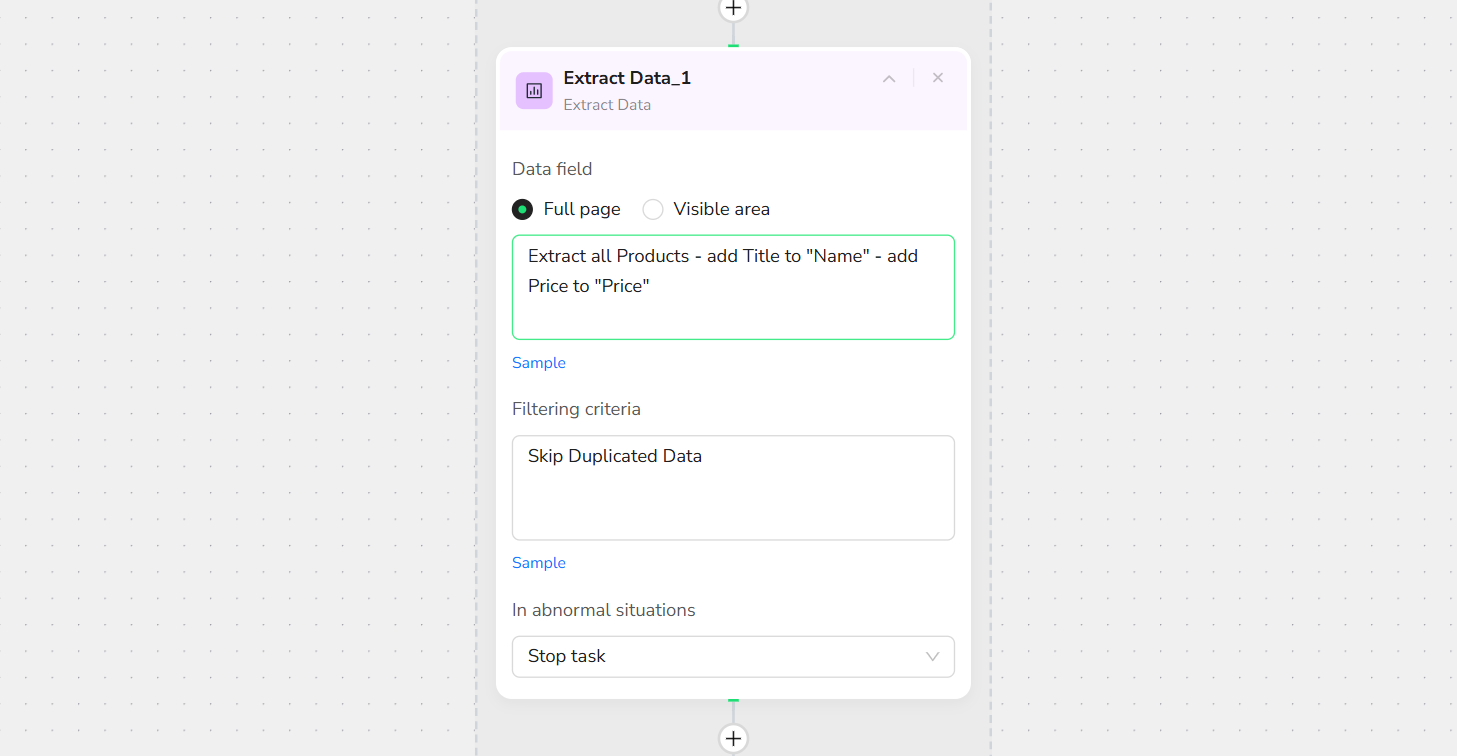1457x756 pixels.
Task: Click the In abnormal situations label
Action: pos(603,610)
